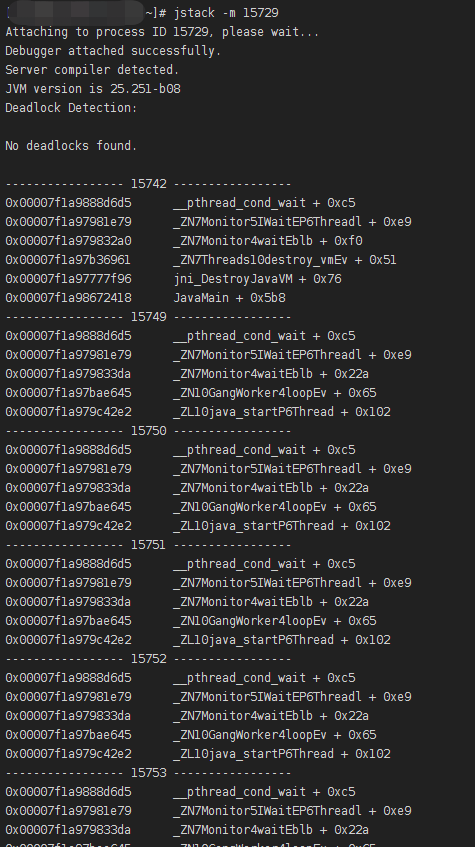
Task: Click the 'jni_DestroyJavaVM + 0x76' frame
Action: point(257,279)
